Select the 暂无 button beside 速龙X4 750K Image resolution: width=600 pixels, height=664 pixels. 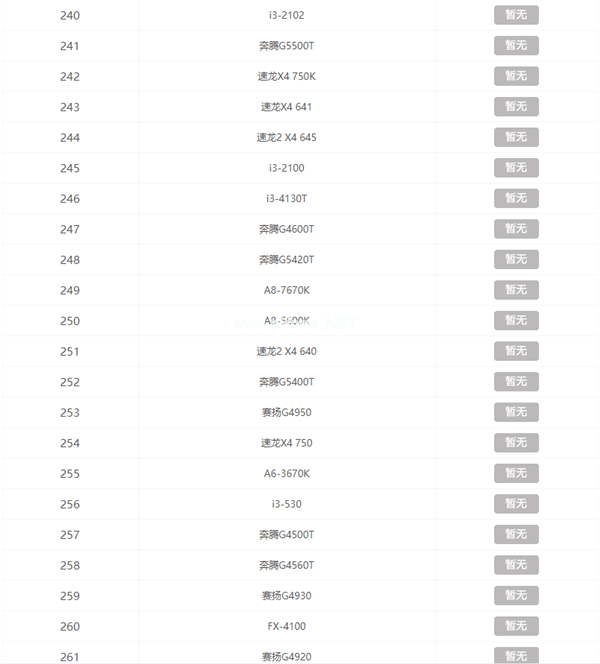516,76
